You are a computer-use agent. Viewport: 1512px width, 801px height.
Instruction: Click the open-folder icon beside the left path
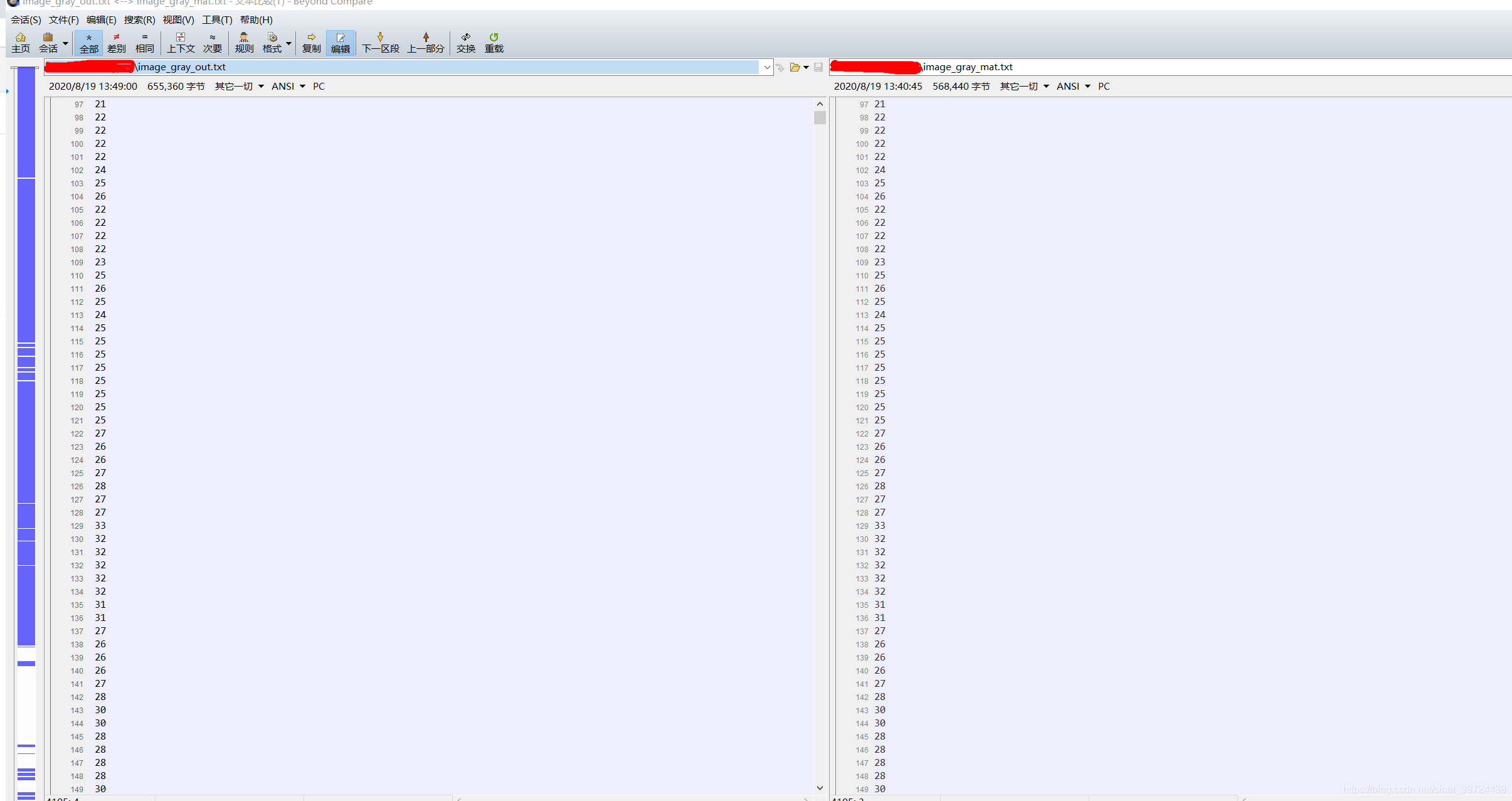click(x=795, y=67)
